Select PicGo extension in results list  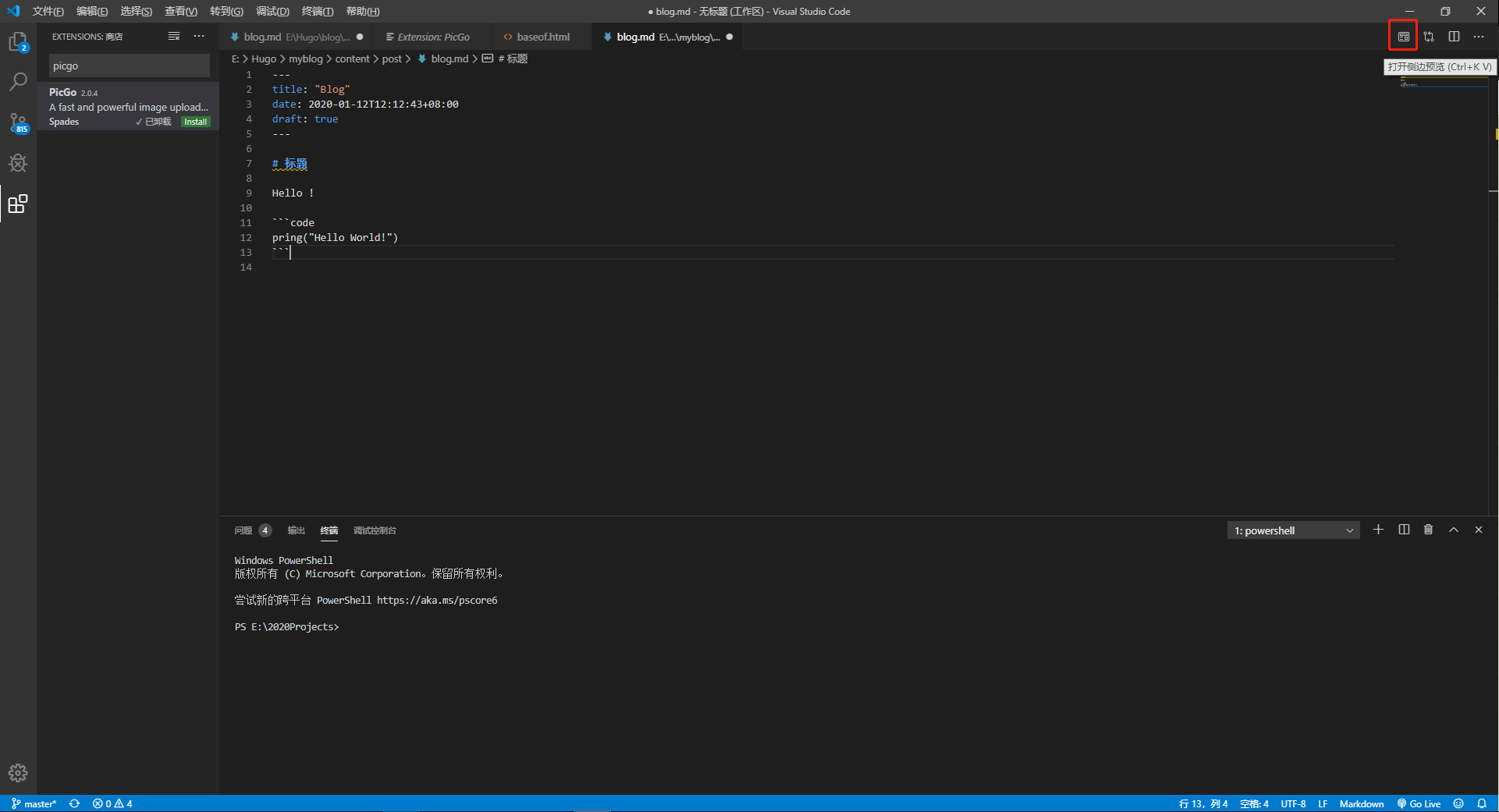128,106
